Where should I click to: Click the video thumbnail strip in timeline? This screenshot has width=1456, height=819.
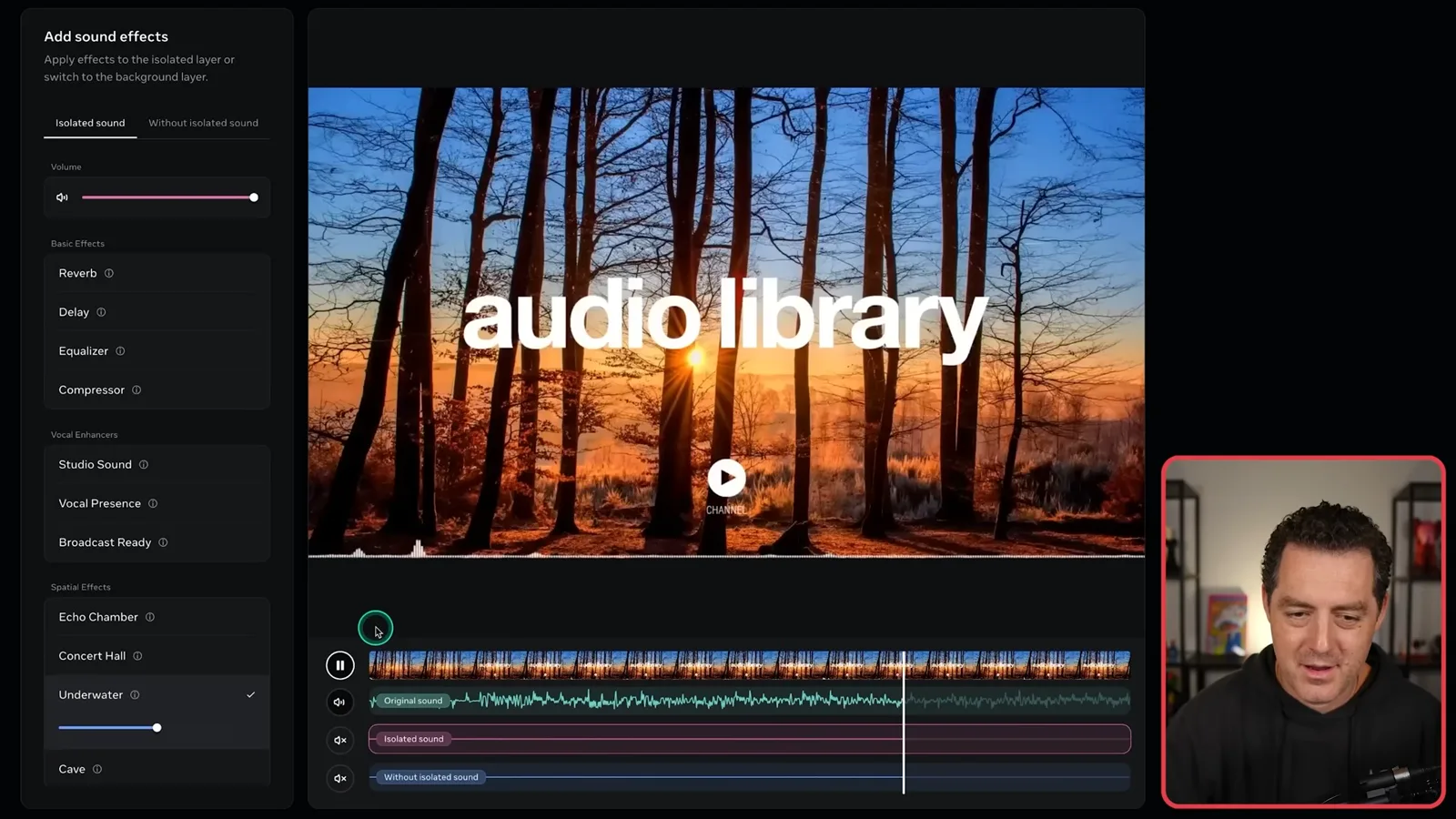click(x=749, y=665)
